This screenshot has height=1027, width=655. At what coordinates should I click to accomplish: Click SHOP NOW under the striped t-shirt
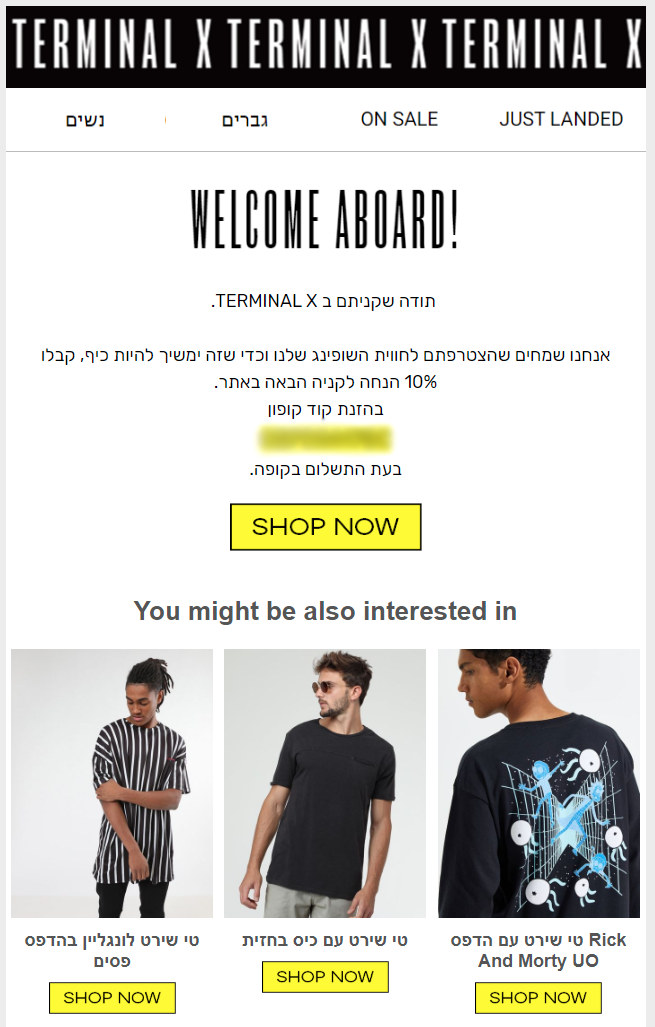click(112, 998)
